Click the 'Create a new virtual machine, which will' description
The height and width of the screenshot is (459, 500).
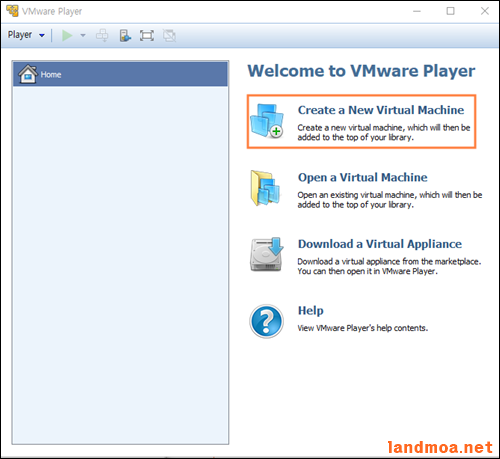(x=384, y=132)
